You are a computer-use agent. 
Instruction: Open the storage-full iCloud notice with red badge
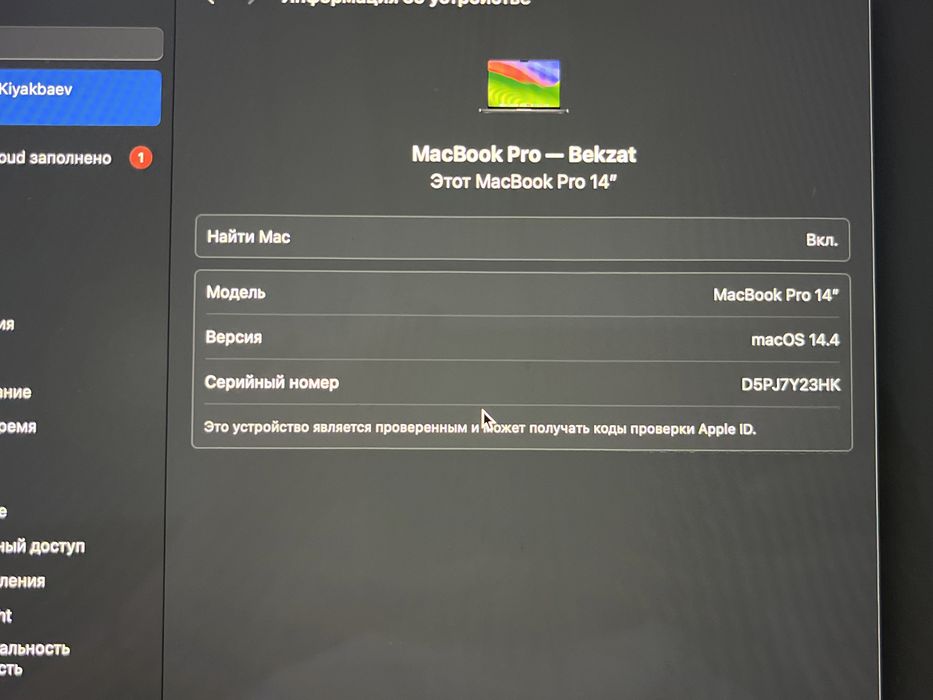tap(76, 158)
